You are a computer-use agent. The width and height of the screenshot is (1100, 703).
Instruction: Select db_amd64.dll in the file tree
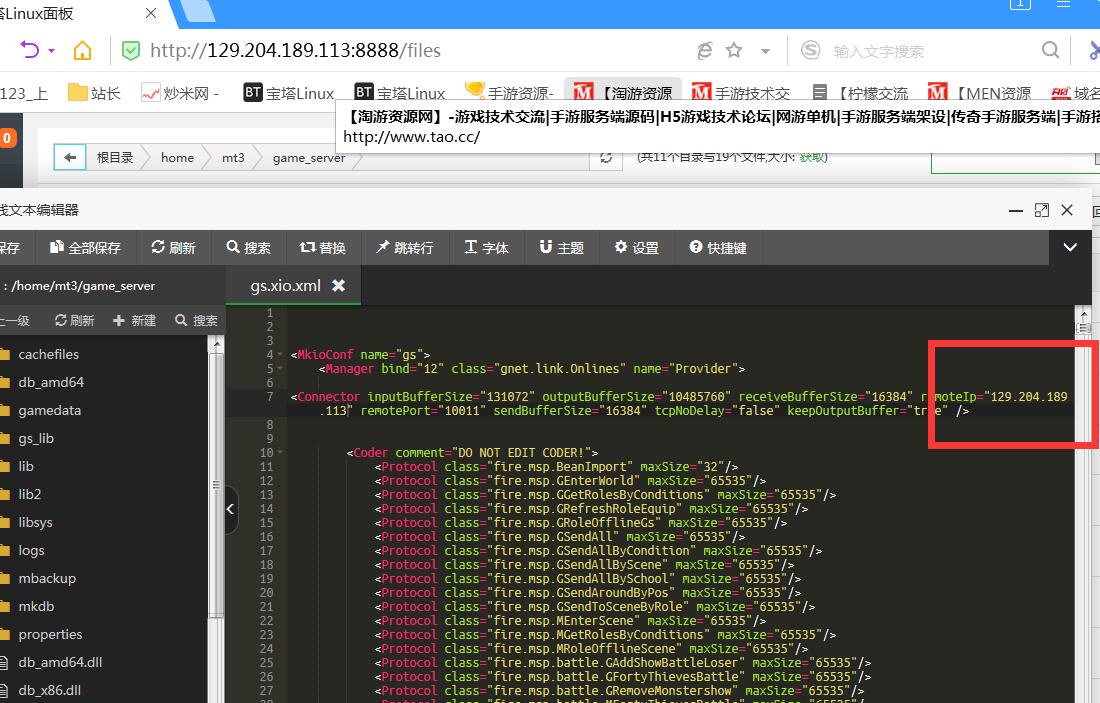pyautogui.click(x=60, y=662)
